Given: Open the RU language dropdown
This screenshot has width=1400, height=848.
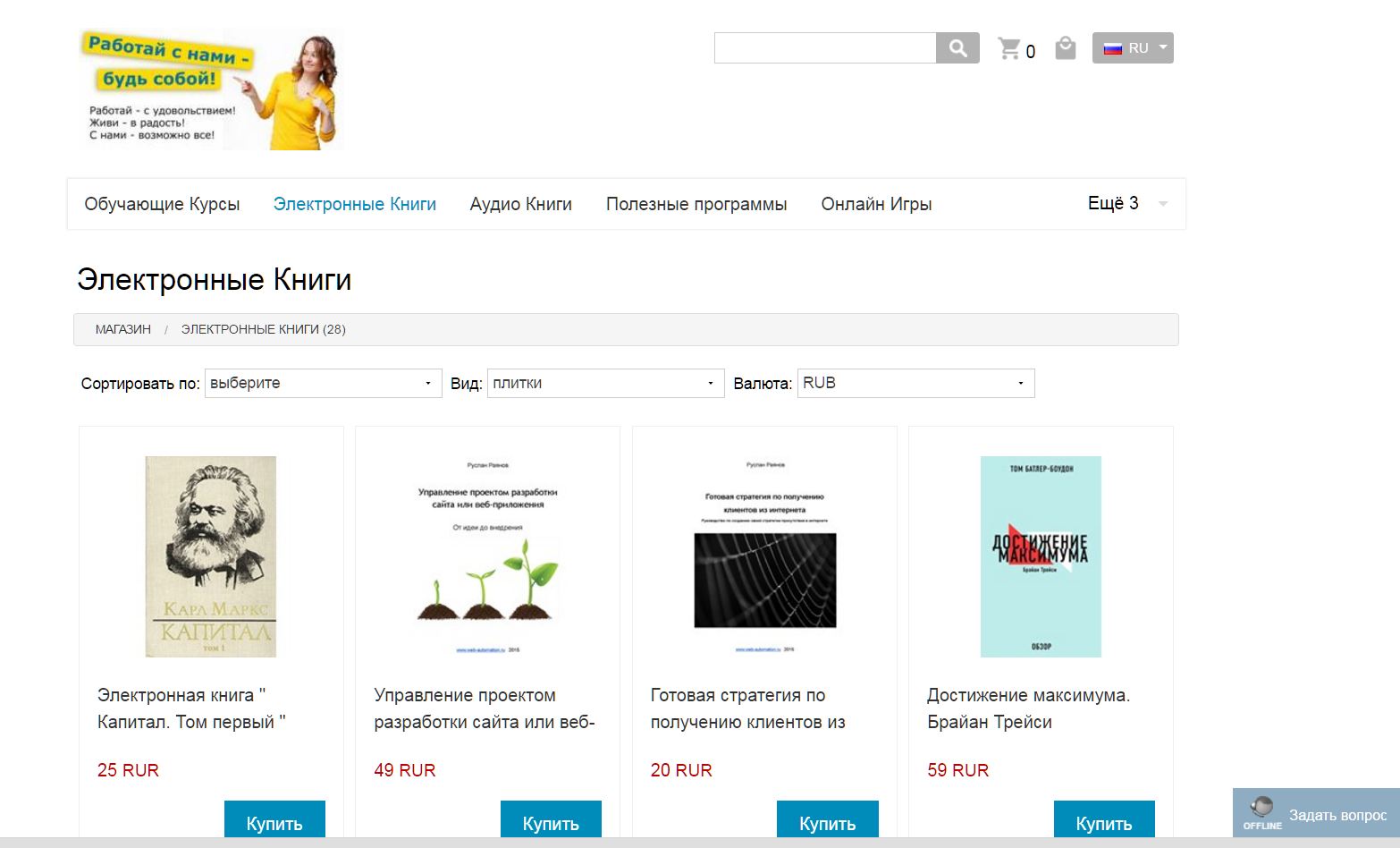Looking at the screenshot, I should point(1133,48).
